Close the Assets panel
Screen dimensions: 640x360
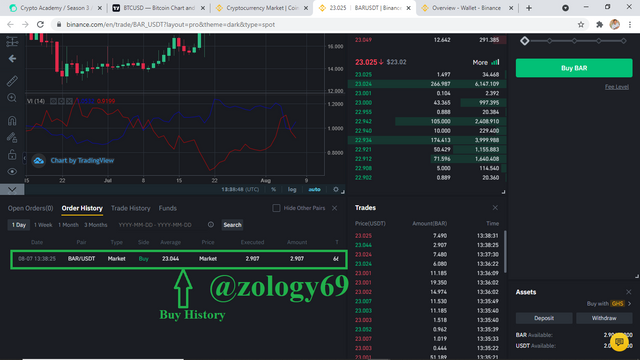pos(629,292)
